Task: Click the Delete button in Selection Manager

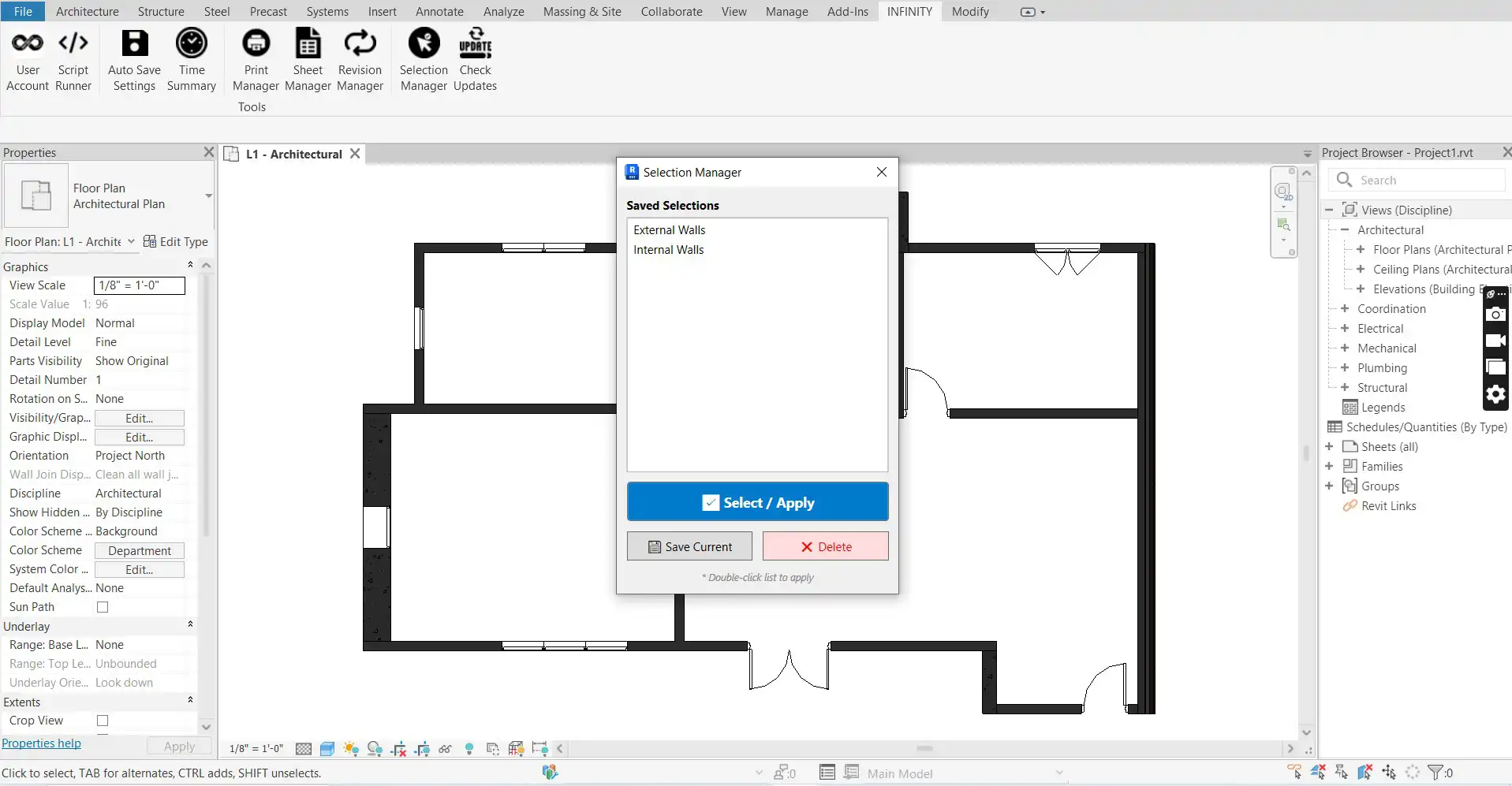Action: tap(825, 546)
